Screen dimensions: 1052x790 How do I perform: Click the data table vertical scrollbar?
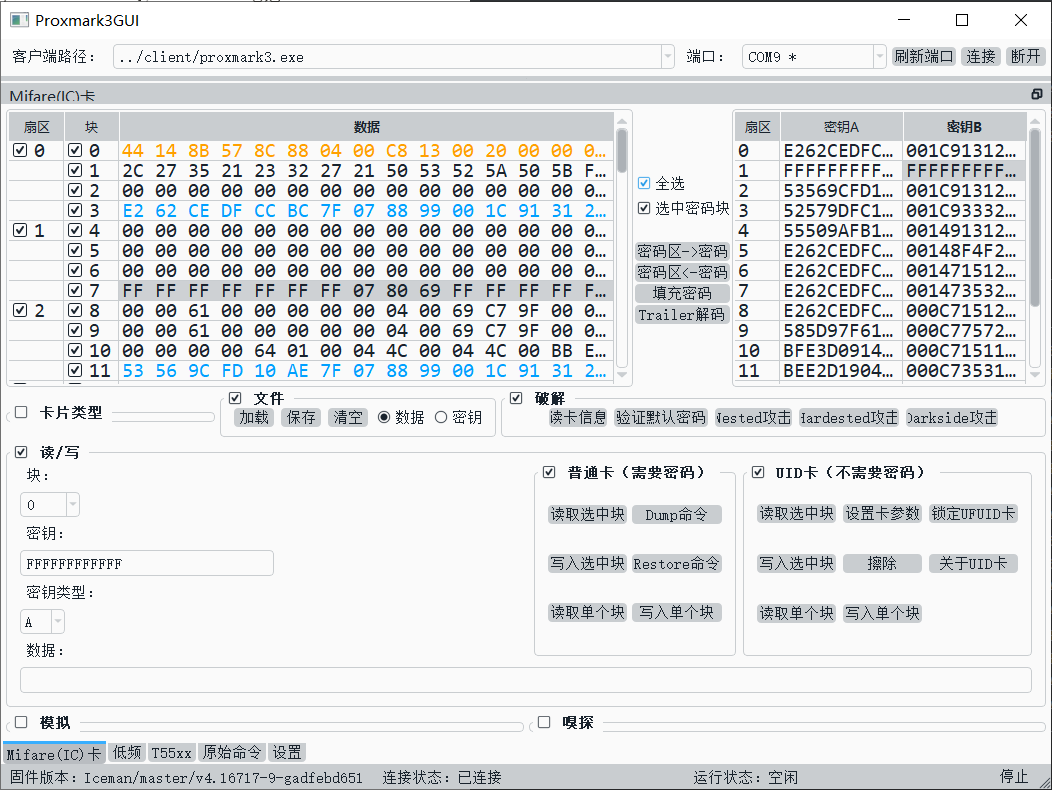pyautogui.click(x=622, y=250)
